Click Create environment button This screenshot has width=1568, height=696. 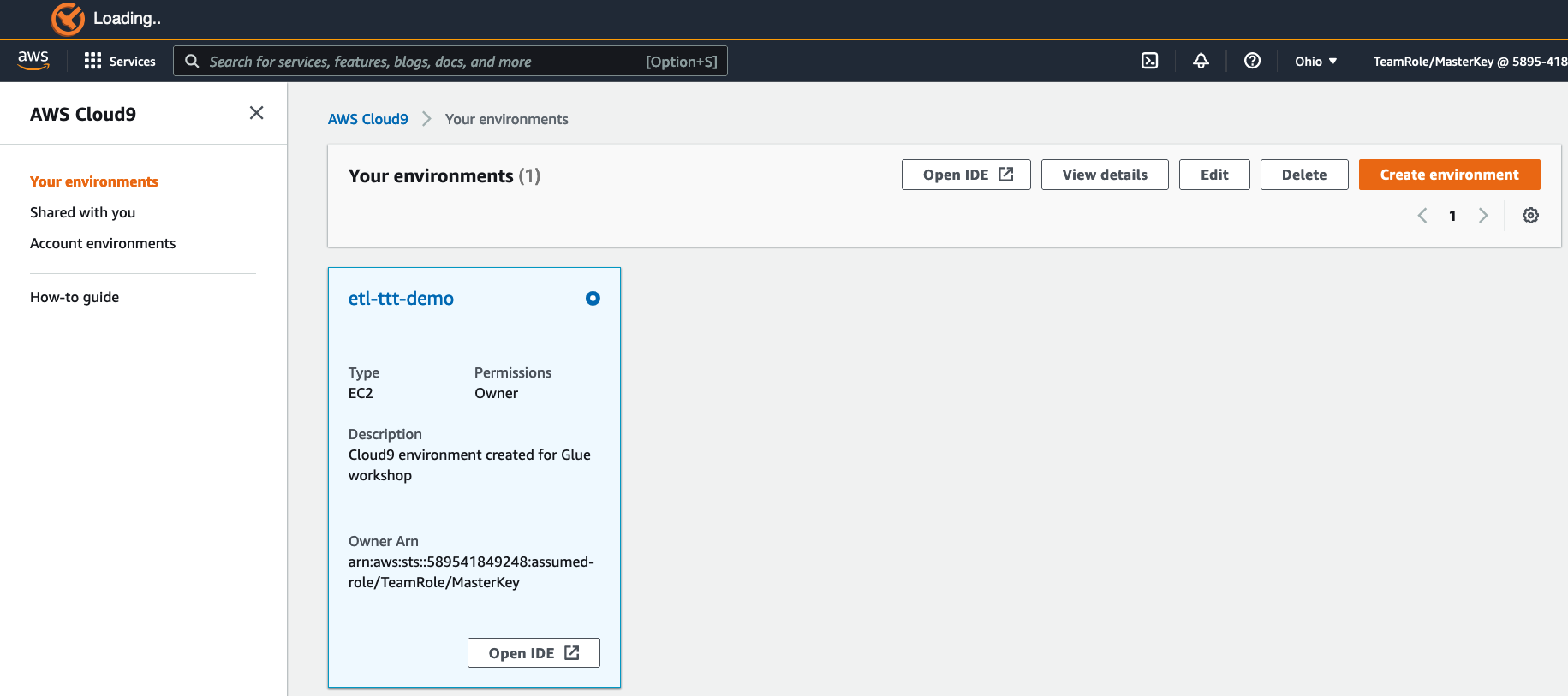pyautogui.click(x=1450, y=175)
